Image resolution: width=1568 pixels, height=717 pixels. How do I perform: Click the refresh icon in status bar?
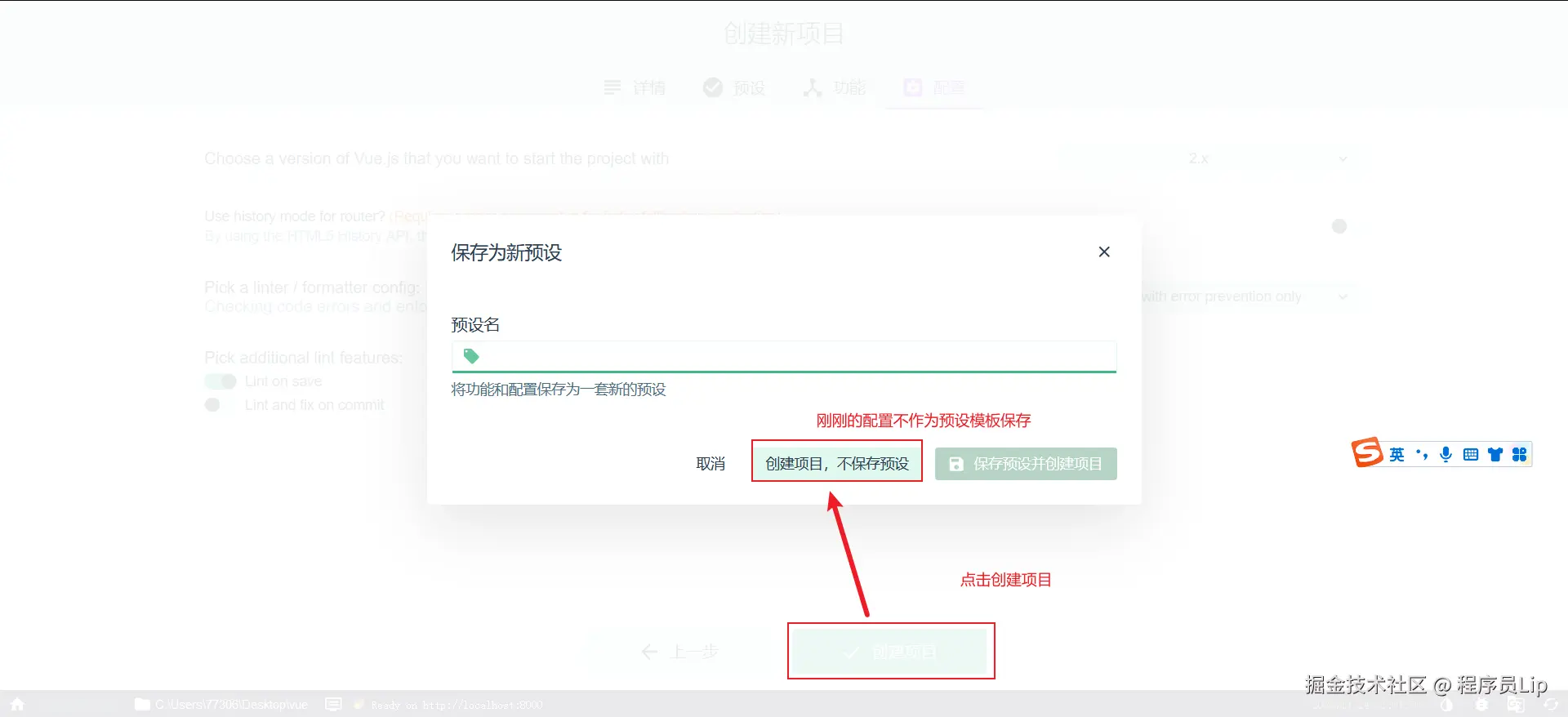[1551, 705]
